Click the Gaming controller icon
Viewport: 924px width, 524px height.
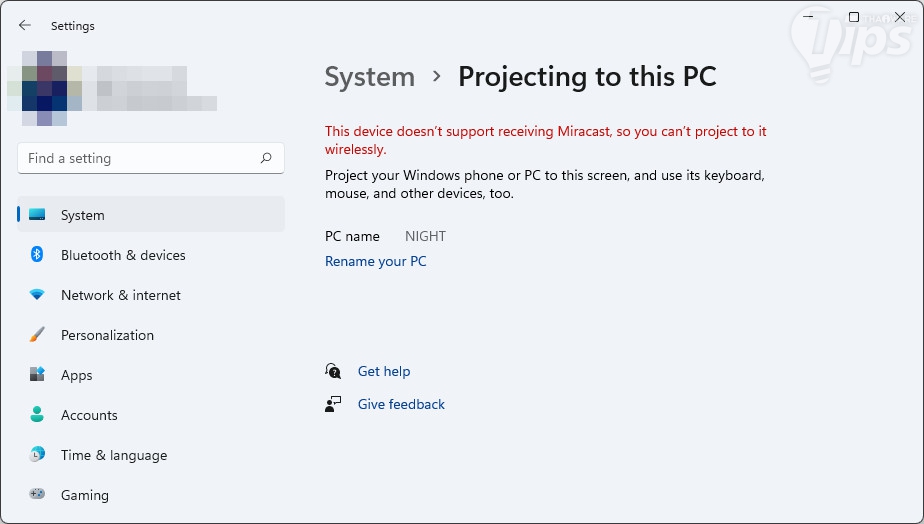[x=37, y=494]
